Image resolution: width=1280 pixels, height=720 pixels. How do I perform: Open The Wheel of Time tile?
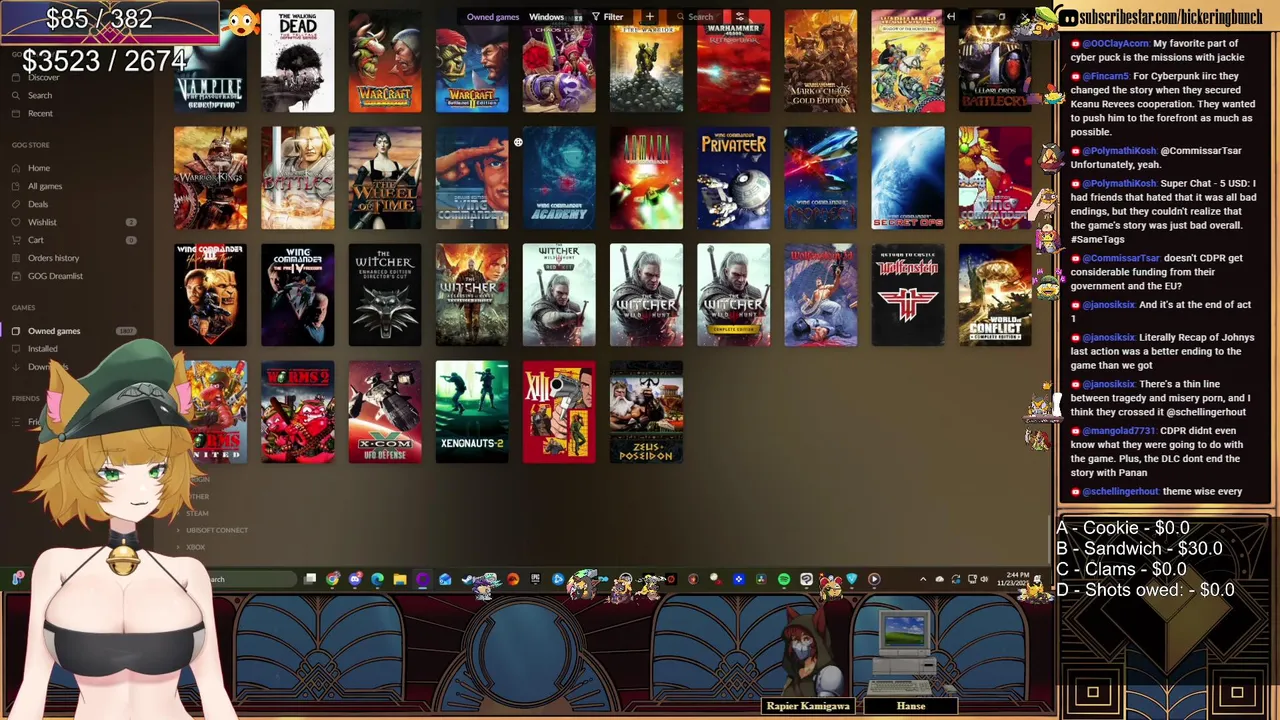tap(385, 178)
